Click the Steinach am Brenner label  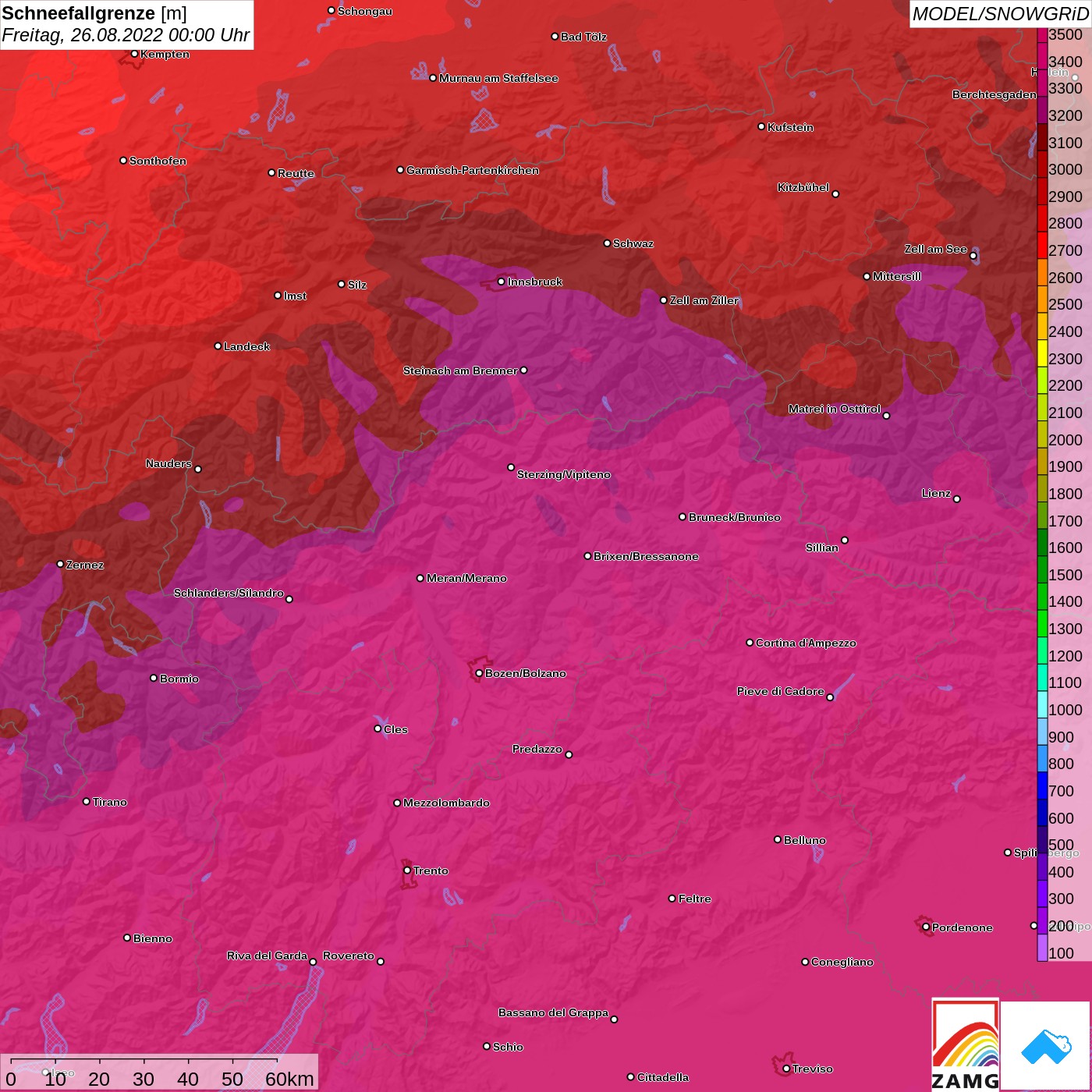(460, 370)
